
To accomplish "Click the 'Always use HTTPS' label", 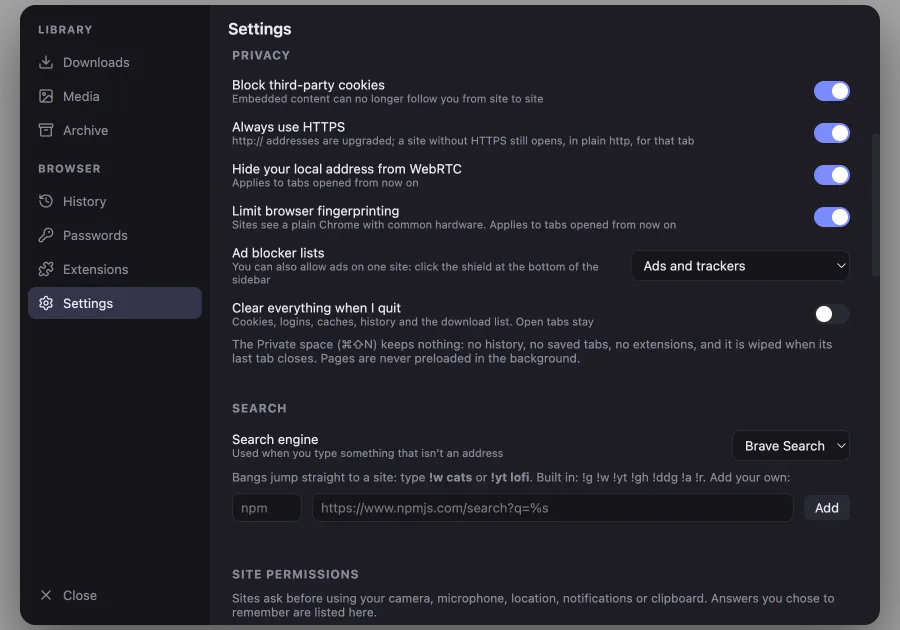I will (x=288, y=127).
